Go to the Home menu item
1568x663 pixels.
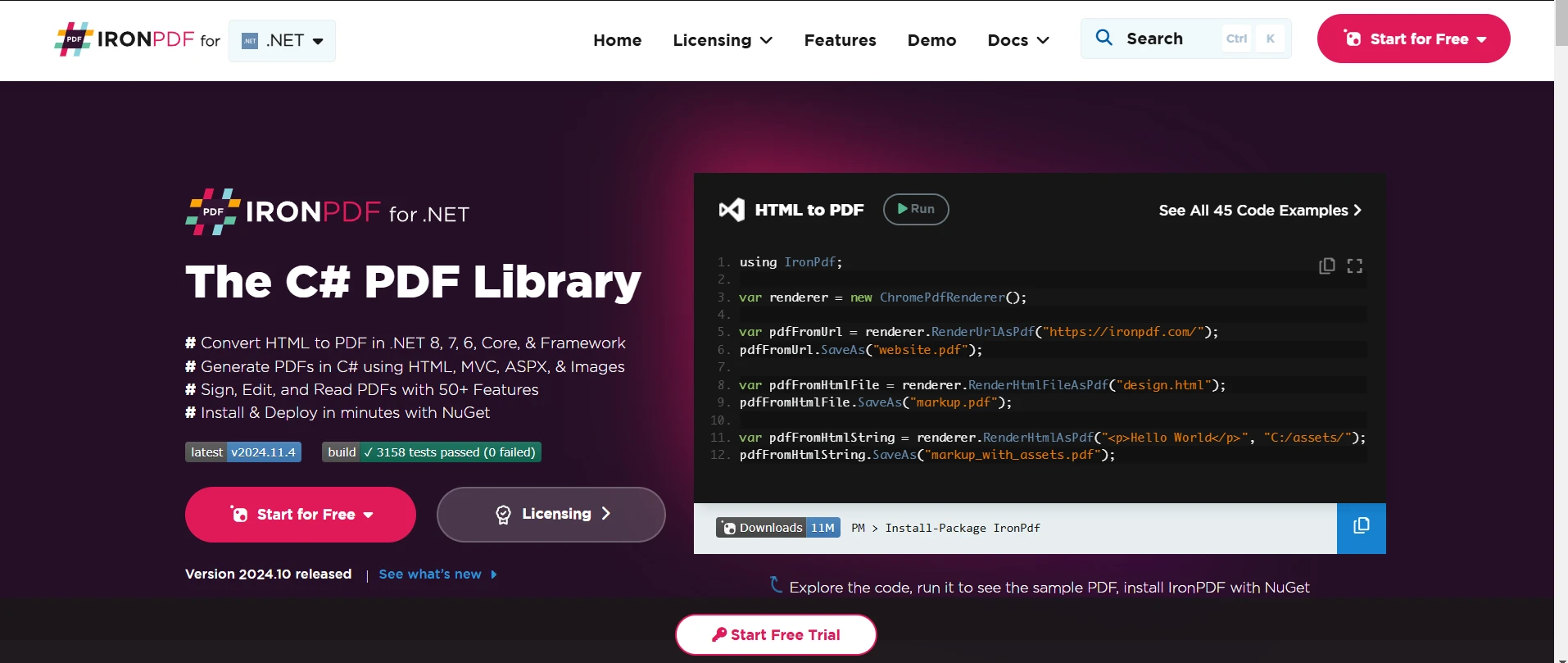point(617,40)
